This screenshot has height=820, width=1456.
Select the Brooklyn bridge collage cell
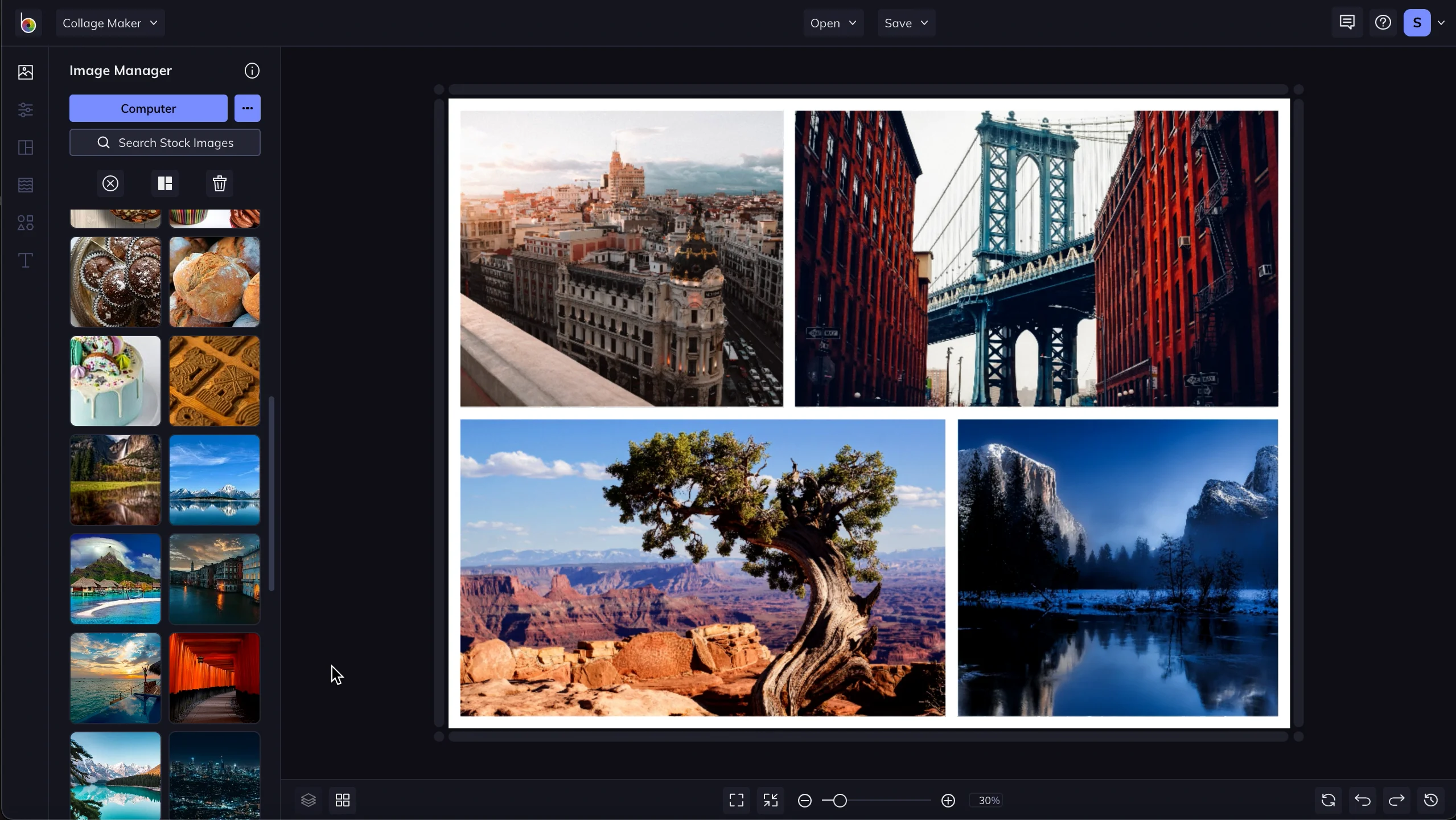click(1037, 259)
